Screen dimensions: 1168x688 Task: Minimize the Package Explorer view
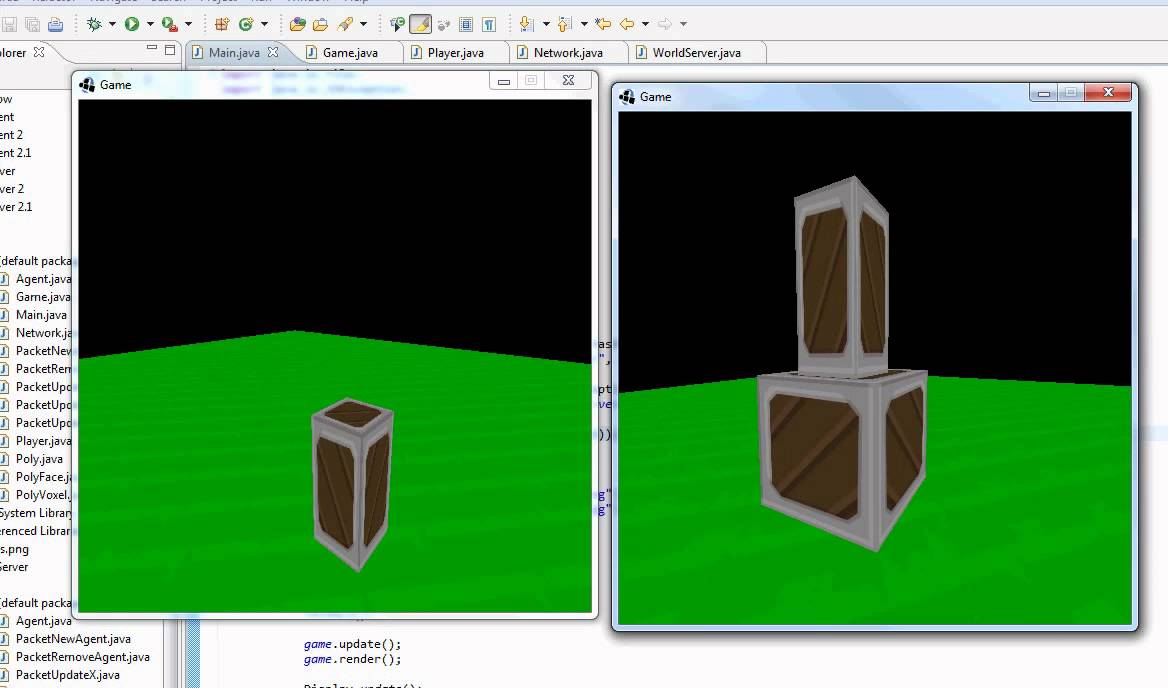pyautogui.click(x=152, y=49)
